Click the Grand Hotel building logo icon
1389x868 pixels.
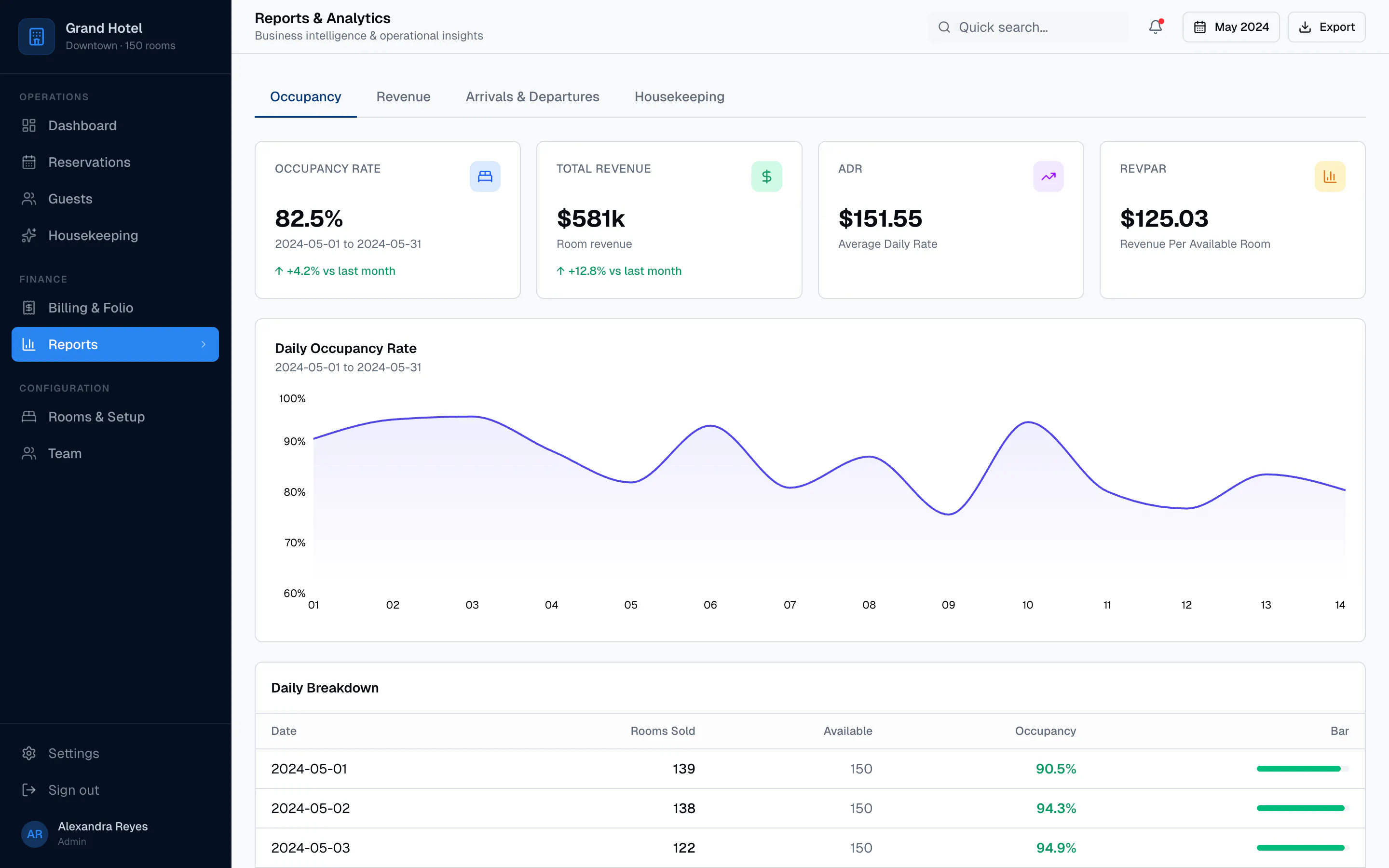37,37
